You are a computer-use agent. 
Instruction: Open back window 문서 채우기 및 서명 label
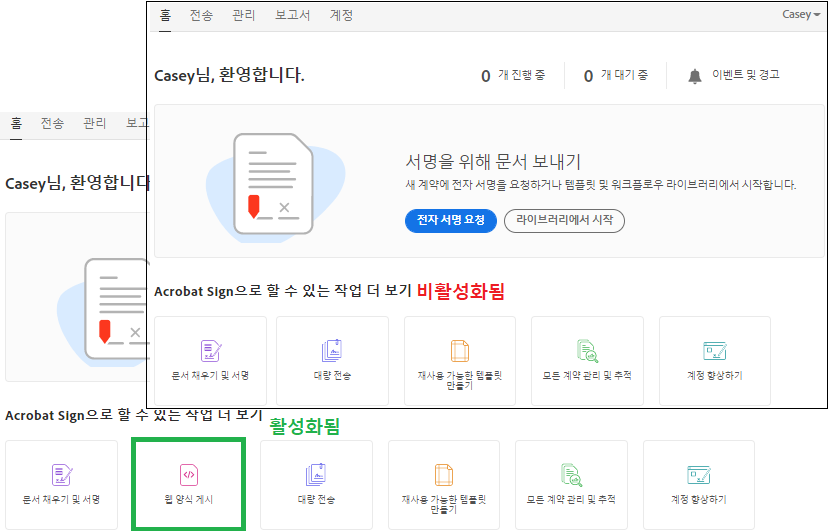point(61,499)
